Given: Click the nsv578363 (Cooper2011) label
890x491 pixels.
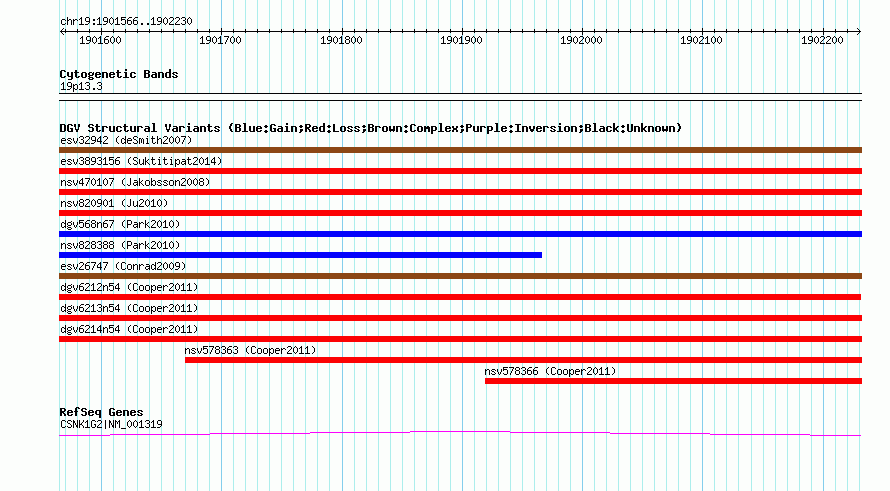Looking at the screenshot, I should pyautogui.click(x=250, y=350).
